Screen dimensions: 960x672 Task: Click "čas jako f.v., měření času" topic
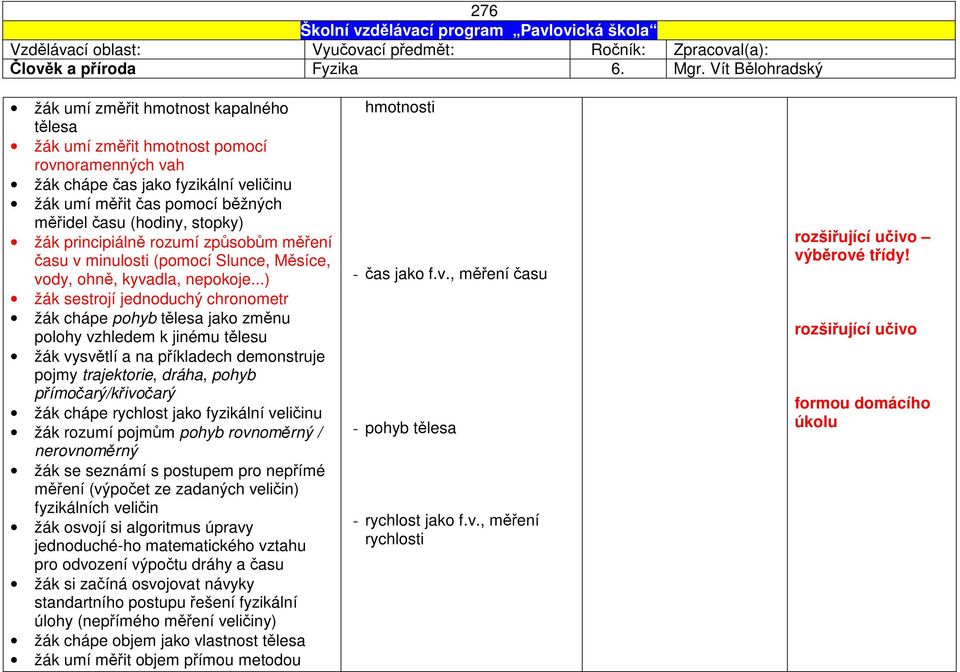pyautogui.click(x=456, y=274)
